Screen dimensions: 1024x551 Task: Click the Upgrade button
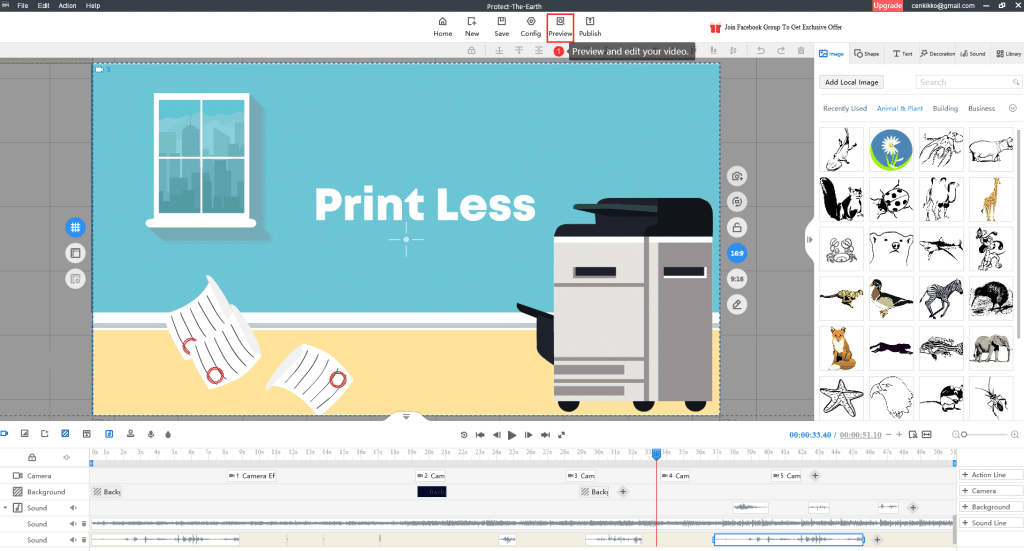[887, 6]
